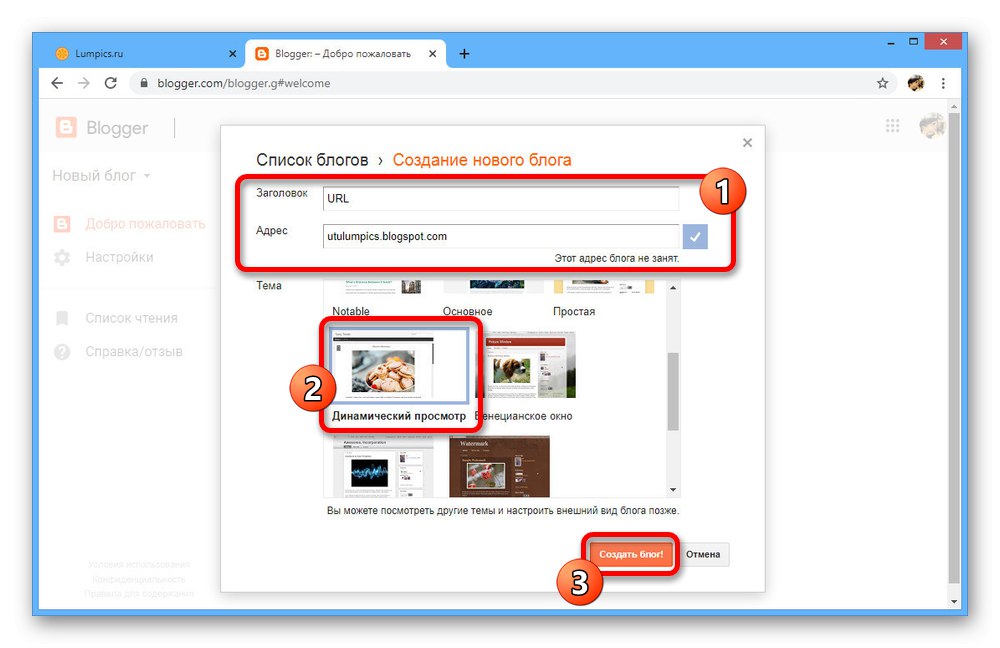Click the browser forward arrow

84,83
